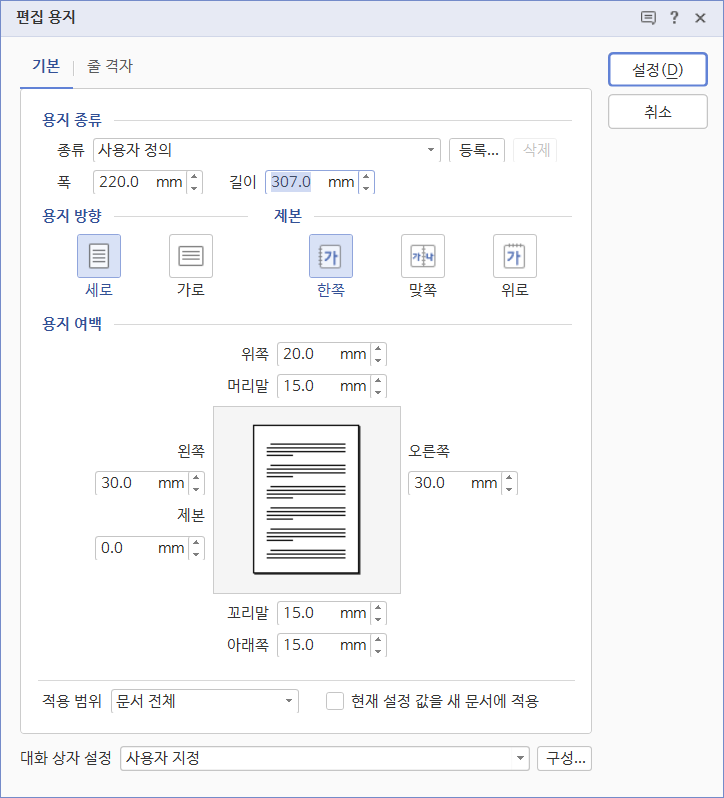The height and width of the screenshot is (798, 724).
Task: Click the page layout preview thumbnail
Action: click(307, 500)
